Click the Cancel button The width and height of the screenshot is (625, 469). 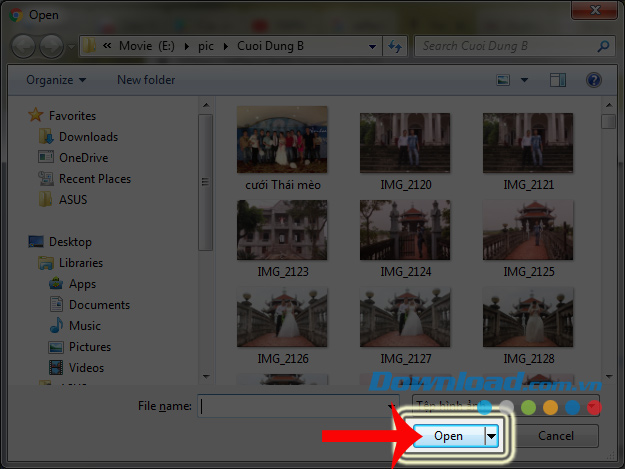556,436
